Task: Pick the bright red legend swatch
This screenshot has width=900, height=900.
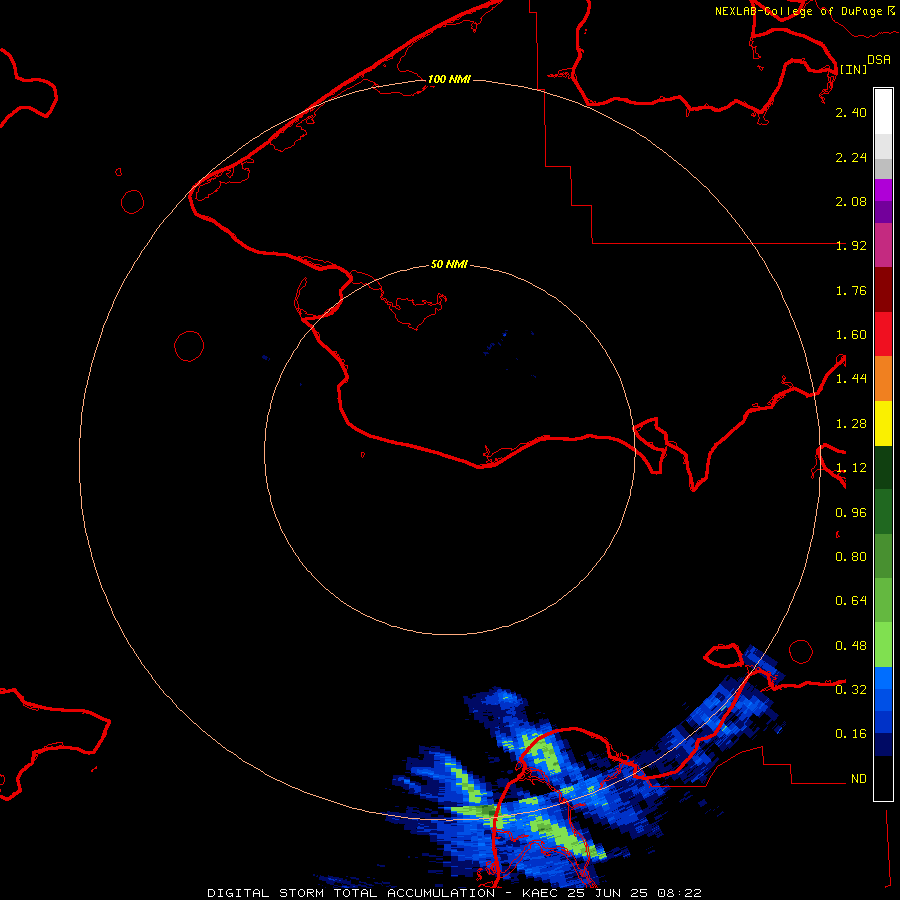Action: [883, 334]
